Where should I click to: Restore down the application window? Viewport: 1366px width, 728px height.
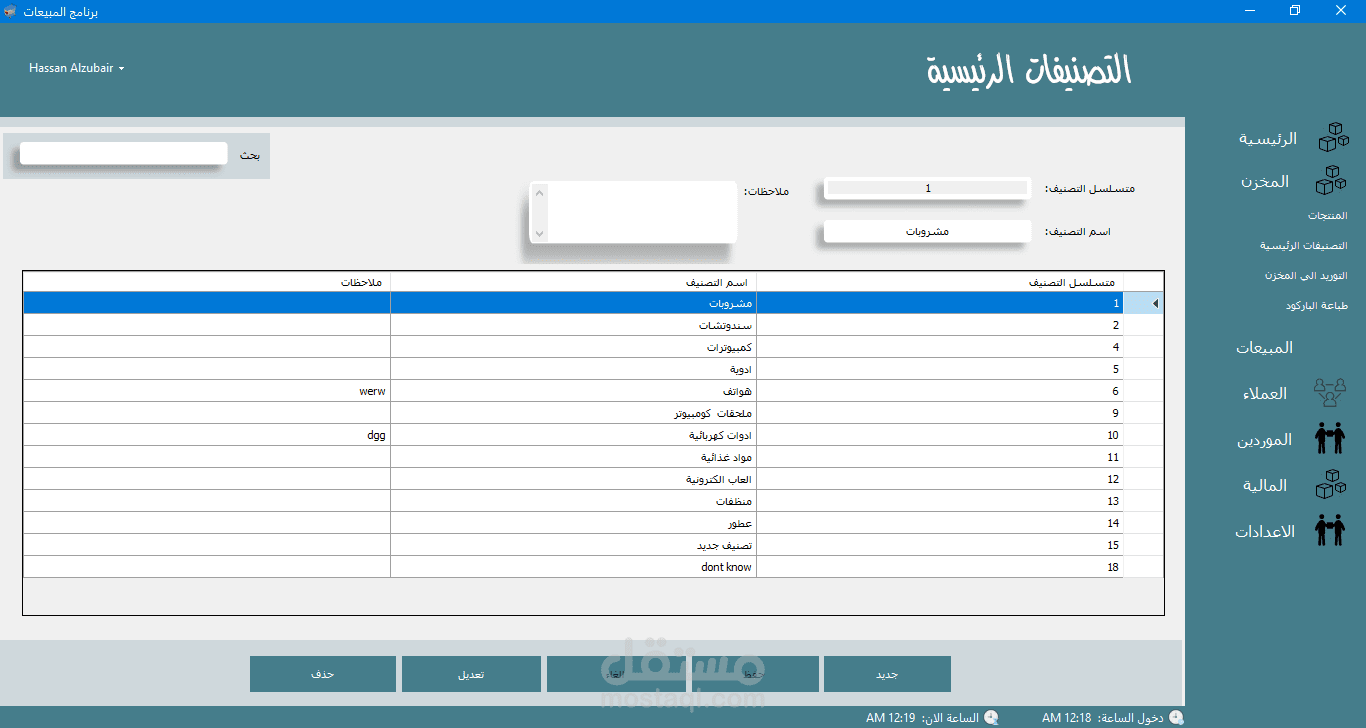pyautogui.click(x=1295, y=11)
